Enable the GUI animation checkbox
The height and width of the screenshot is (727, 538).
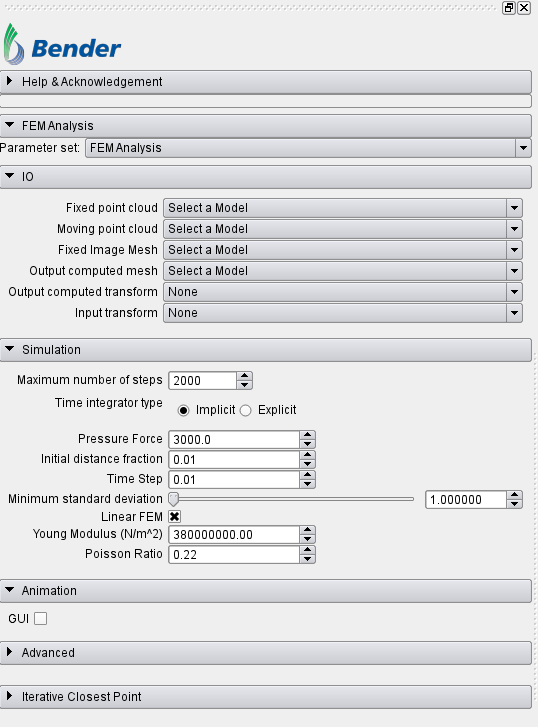pos(40,619)
